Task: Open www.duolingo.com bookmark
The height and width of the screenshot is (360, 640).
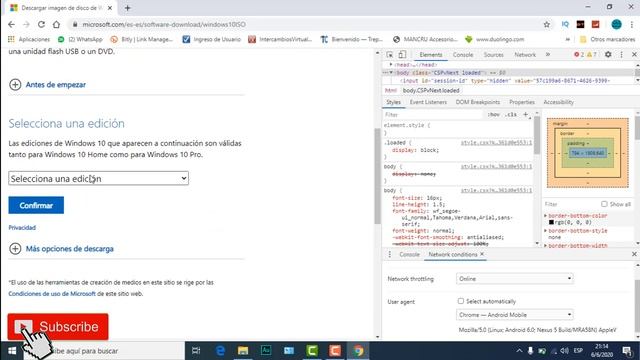Action: (x=494, y=39)
